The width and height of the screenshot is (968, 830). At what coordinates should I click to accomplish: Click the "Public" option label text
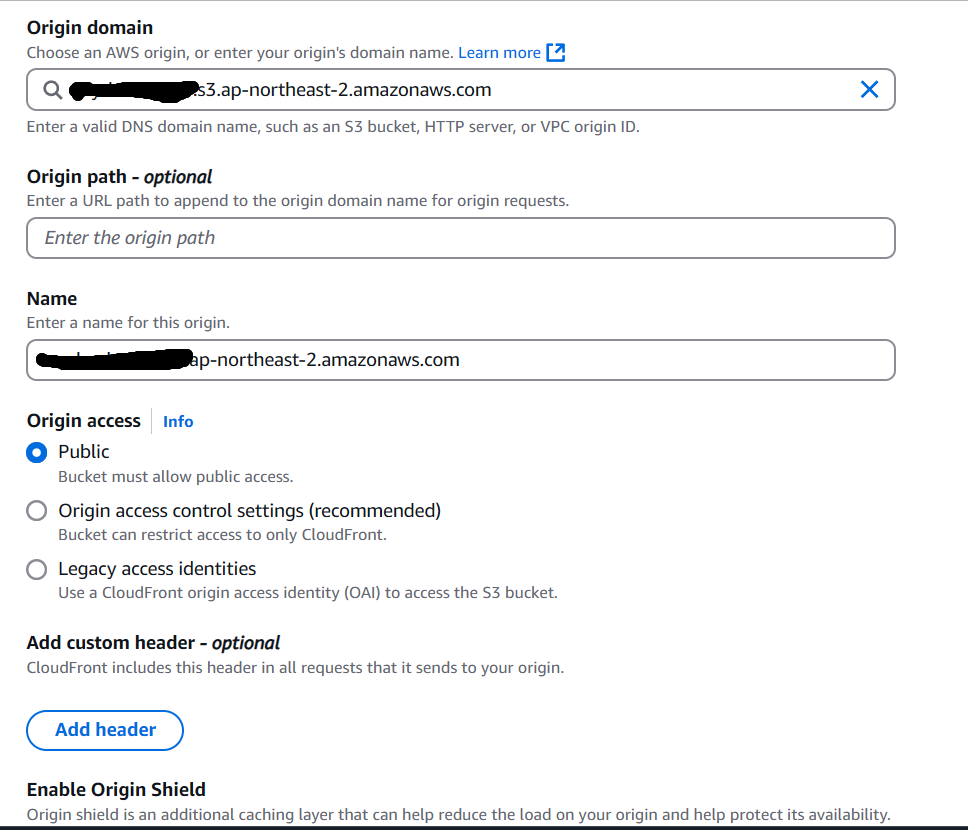(84, 451)
